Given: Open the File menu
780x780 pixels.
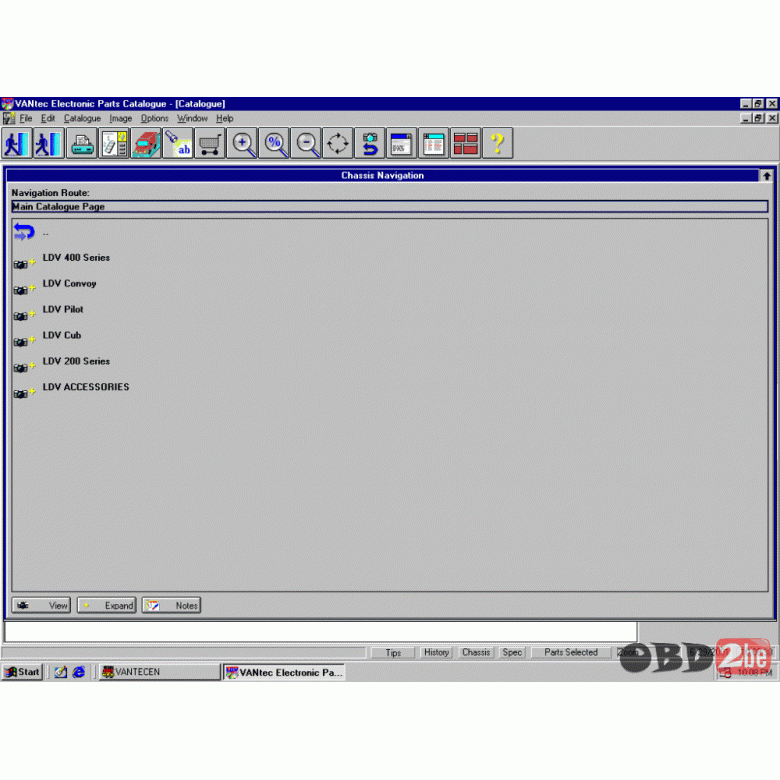Looking at the screenshot, I should pos(26,118).
